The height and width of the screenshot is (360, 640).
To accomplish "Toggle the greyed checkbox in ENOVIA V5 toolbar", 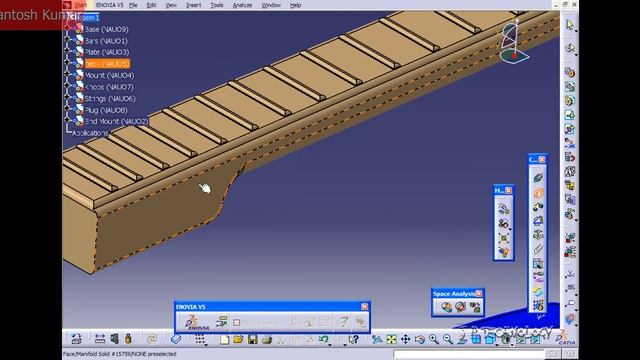I will pyautogui.click(x=236, y=322).
